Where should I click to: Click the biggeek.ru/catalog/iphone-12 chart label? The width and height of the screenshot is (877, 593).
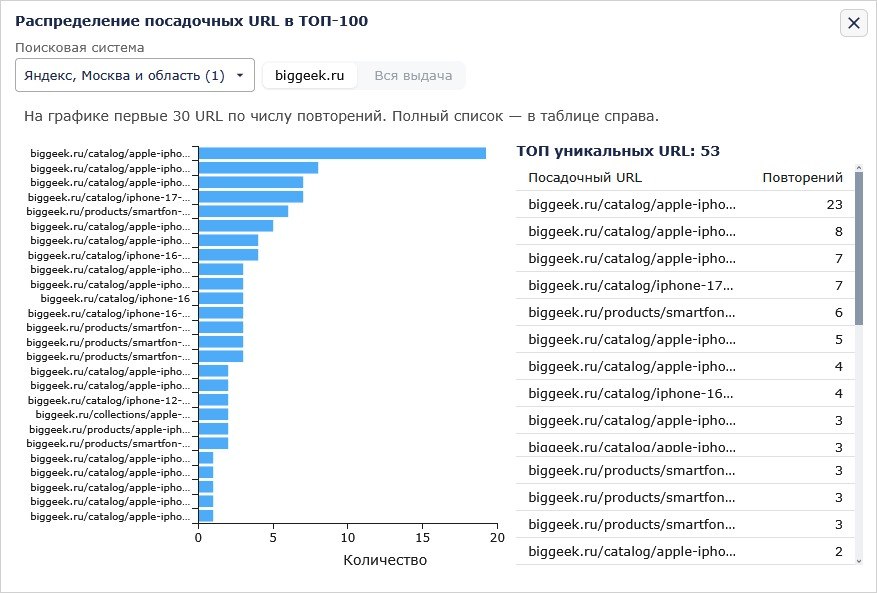pos(109,400)
